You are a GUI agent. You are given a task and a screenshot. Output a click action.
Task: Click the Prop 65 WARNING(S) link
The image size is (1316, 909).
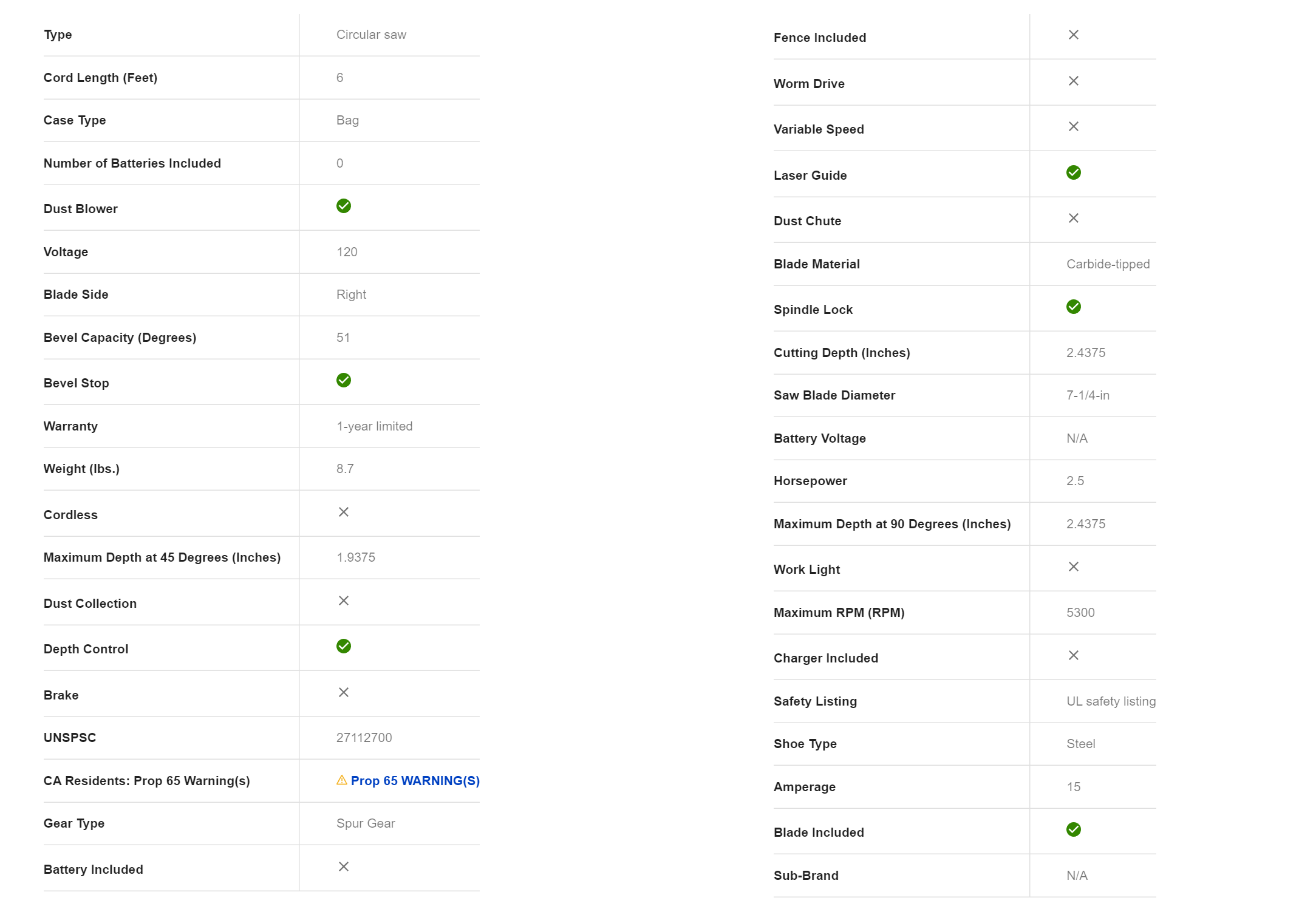[x=415, y=781]
